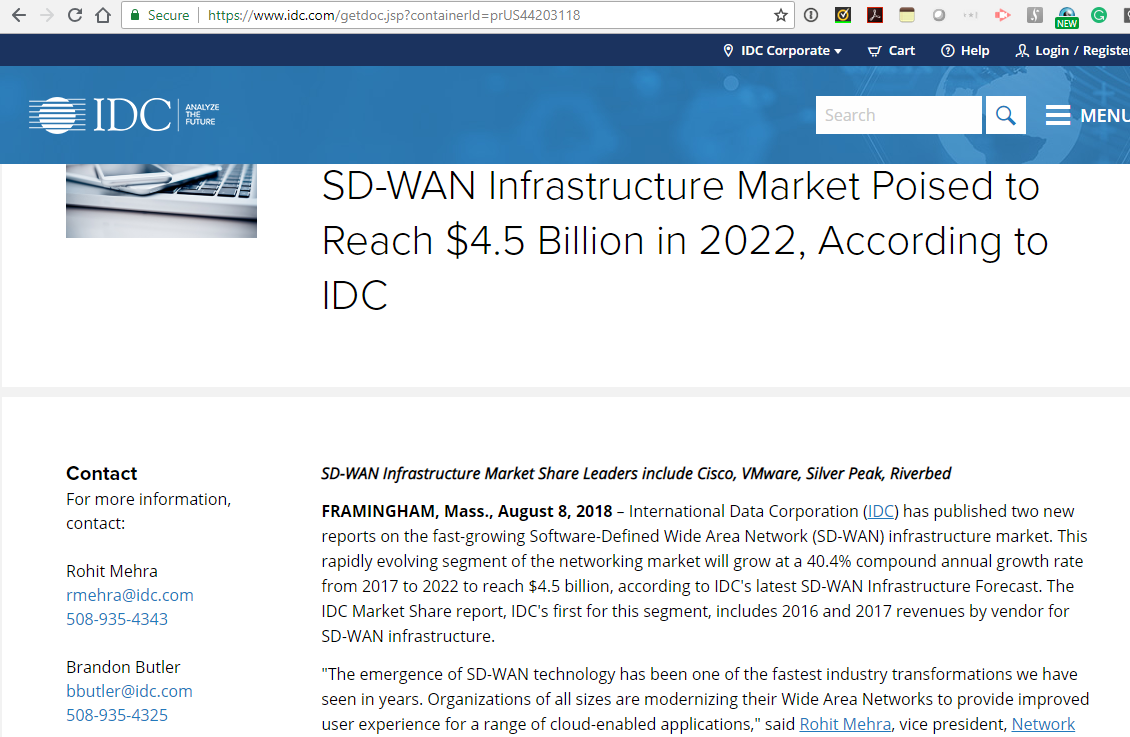The width and height of the screenshot is (1130, 737).
Task: Click the shopping cart icon
Action: tap(874, 50)
